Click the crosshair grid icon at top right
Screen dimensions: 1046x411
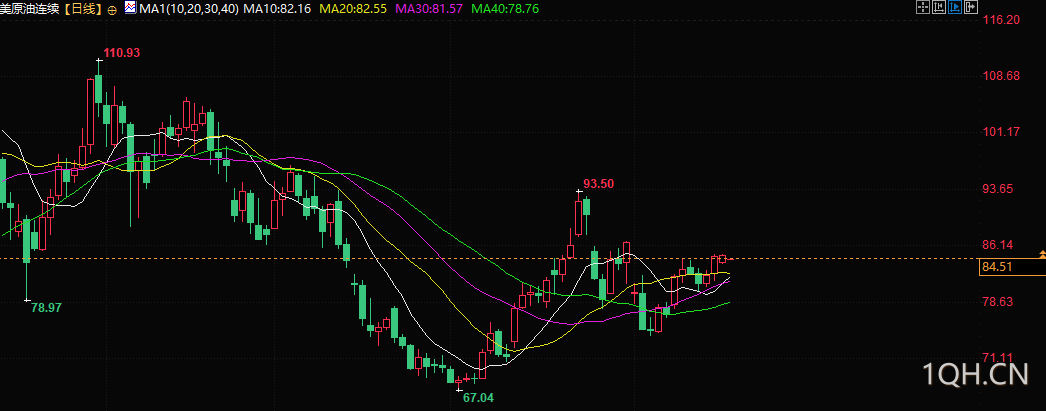point(923,7)
